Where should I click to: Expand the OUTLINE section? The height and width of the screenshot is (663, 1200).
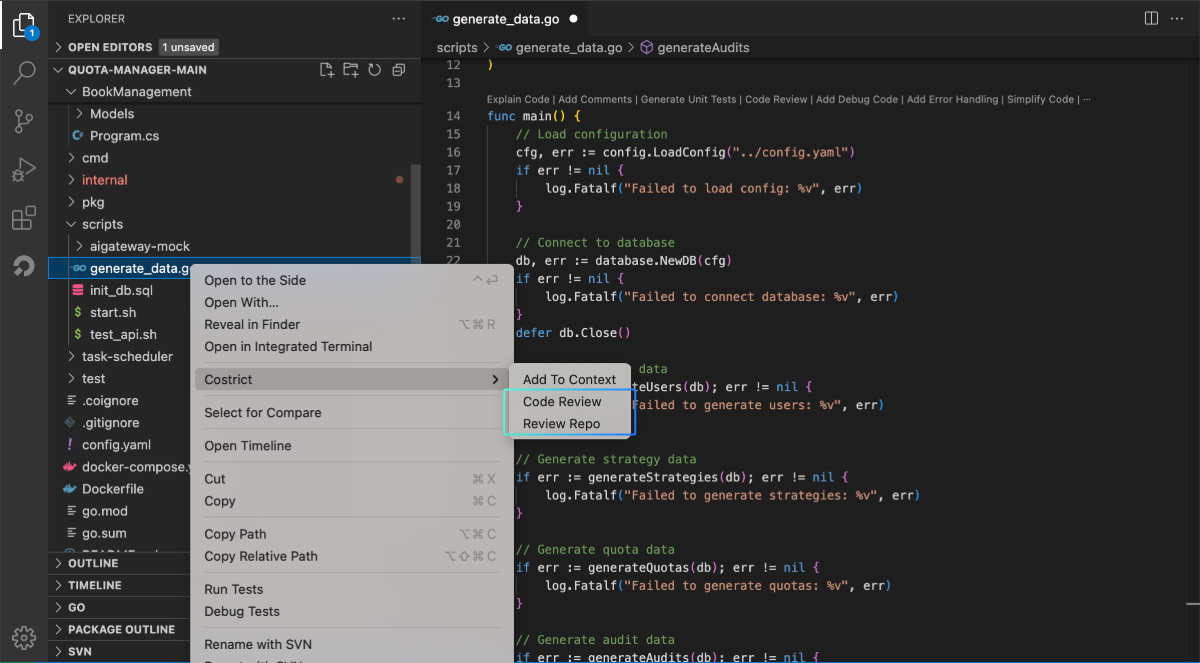[x=93, y=563]
